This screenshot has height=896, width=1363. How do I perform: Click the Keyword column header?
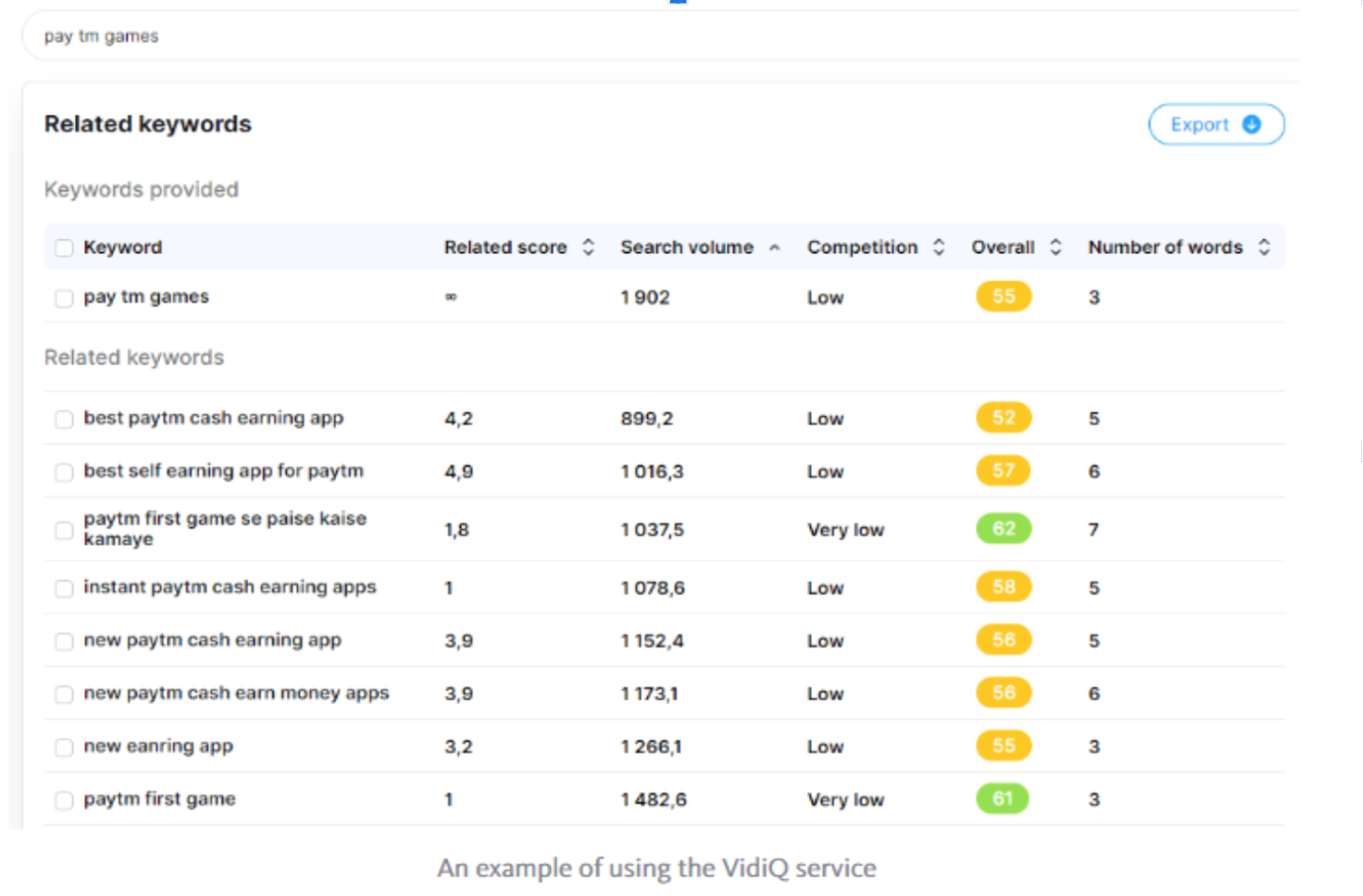tap(123, 247)
